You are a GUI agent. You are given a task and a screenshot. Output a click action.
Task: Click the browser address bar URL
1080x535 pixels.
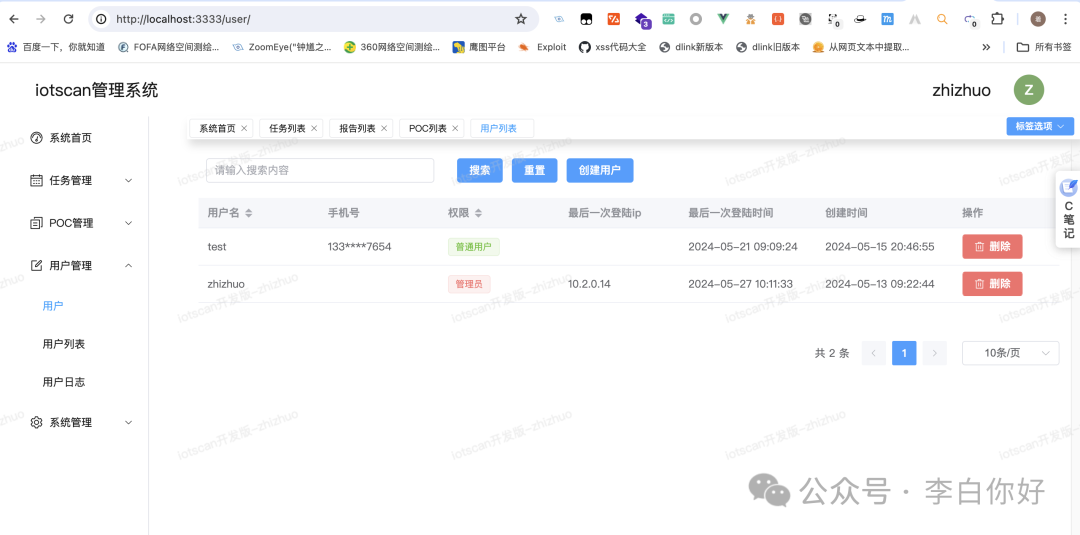coord(183,19)
